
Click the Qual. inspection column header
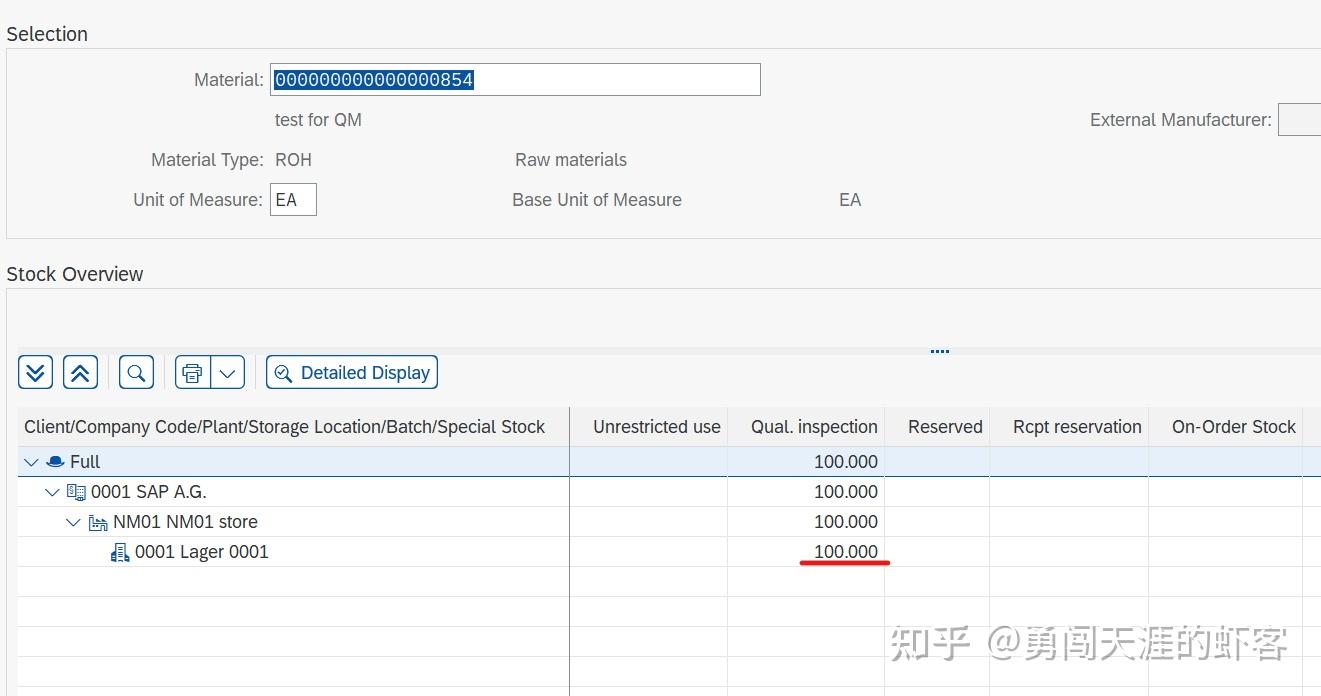click(814, 426)
